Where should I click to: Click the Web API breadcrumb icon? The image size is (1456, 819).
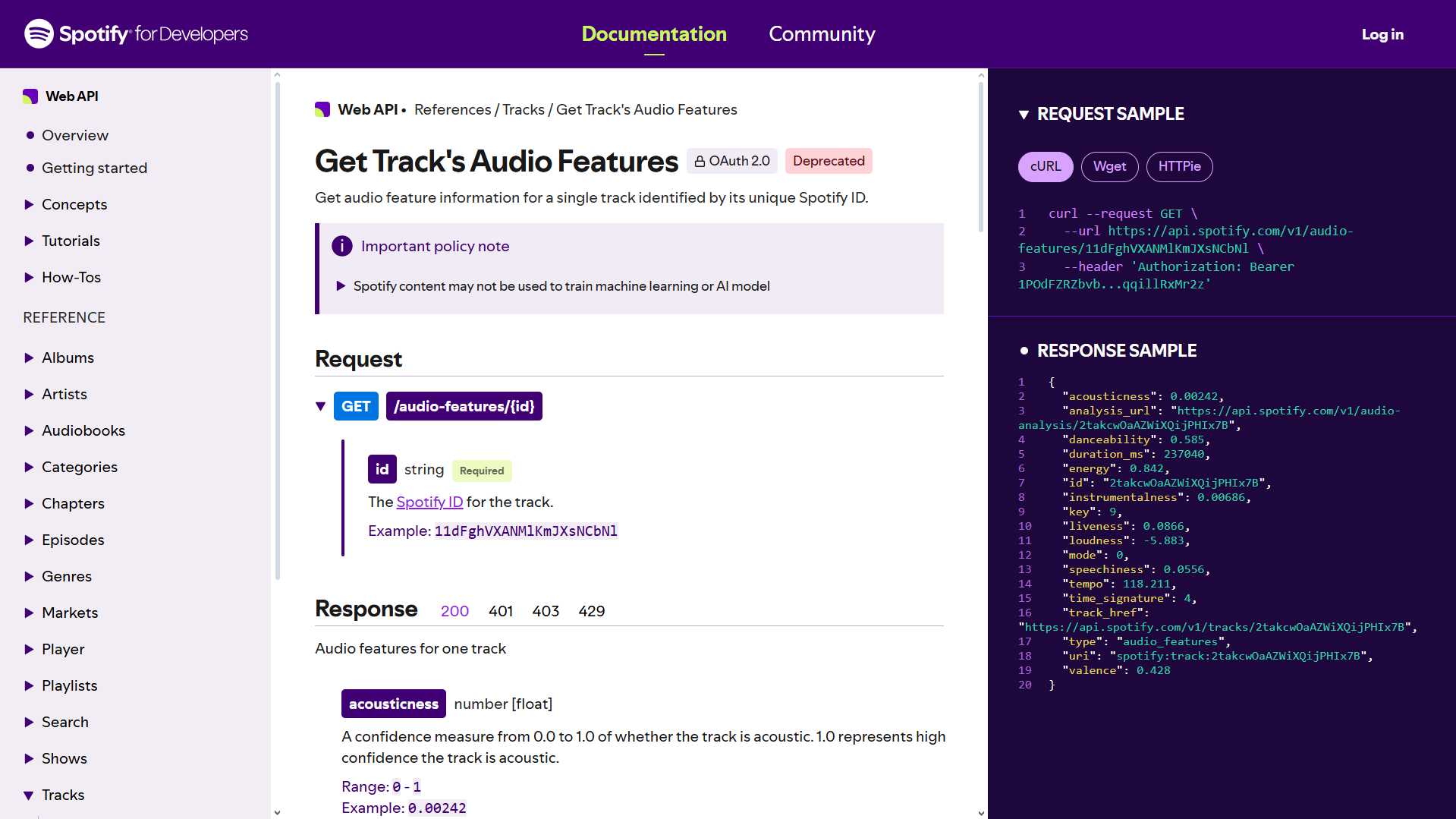[322, 109]
